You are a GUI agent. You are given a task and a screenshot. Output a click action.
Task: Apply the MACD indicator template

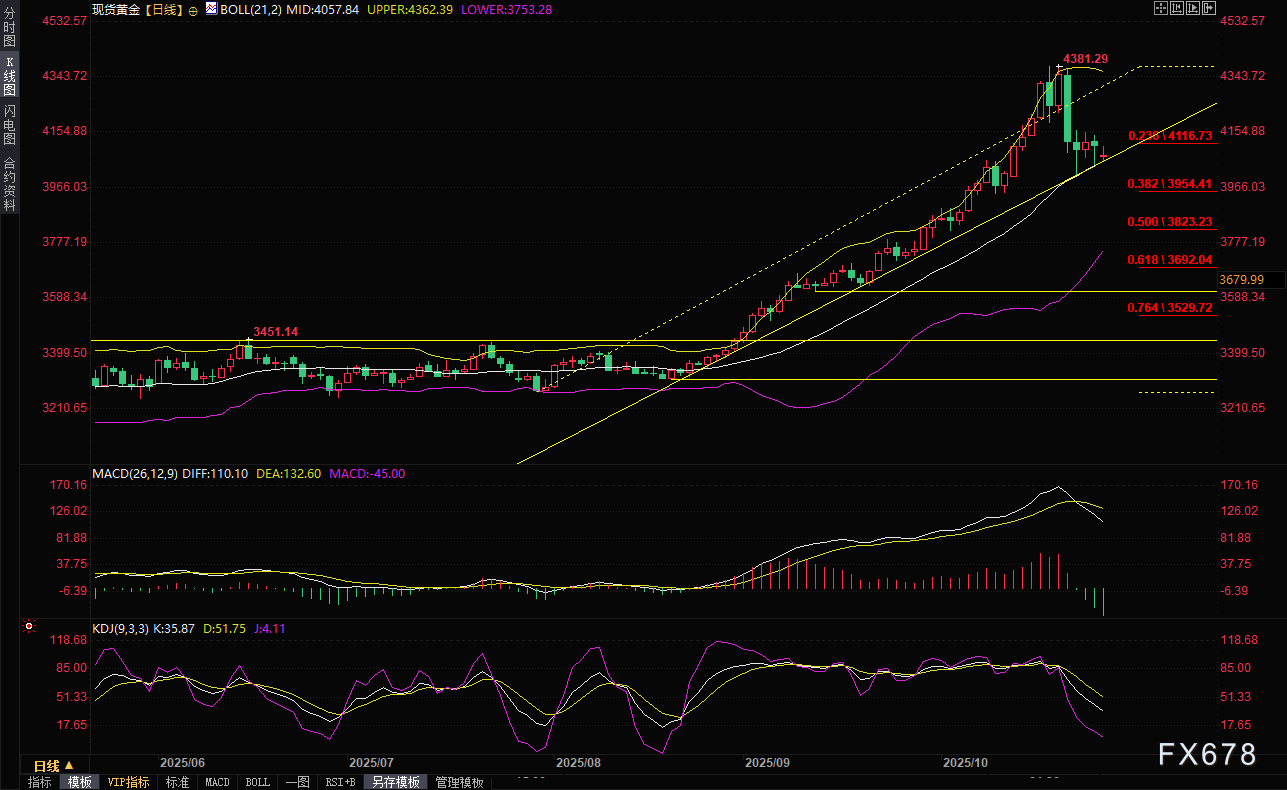coord(217,782)
